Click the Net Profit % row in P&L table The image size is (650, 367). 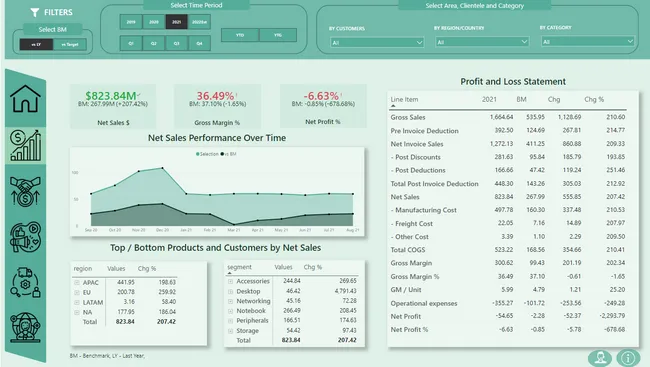(508, 330)
